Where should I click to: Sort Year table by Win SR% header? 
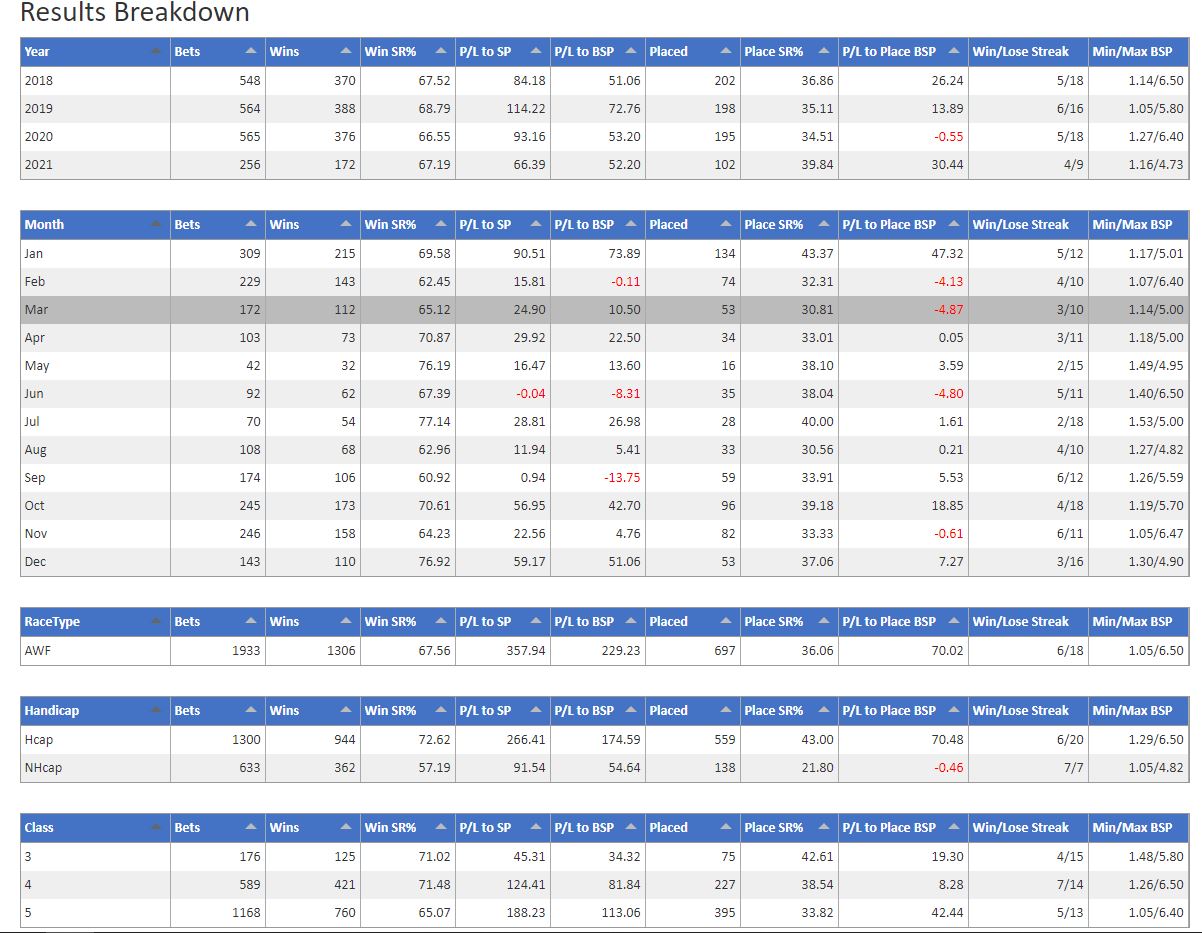click(x=390, y=52)
